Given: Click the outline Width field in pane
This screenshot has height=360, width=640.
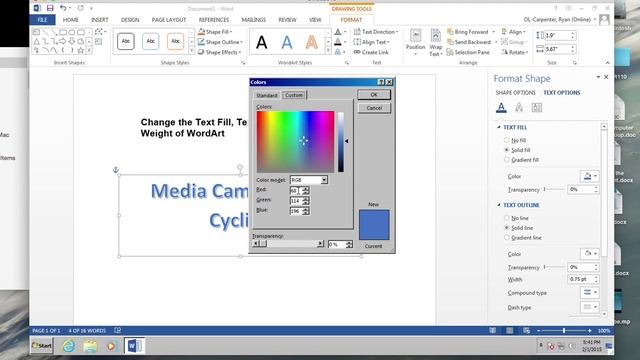Looking at the screenshot, I should click(584, 279).
